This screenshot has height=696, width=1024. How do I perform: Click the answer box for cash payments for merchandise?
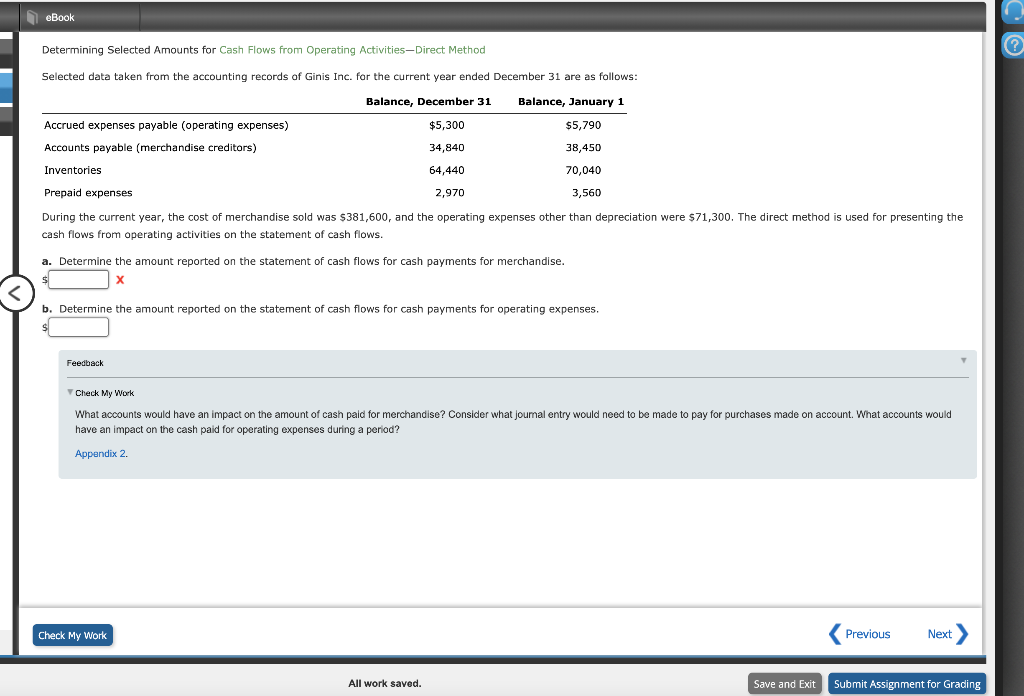[78, 279]
